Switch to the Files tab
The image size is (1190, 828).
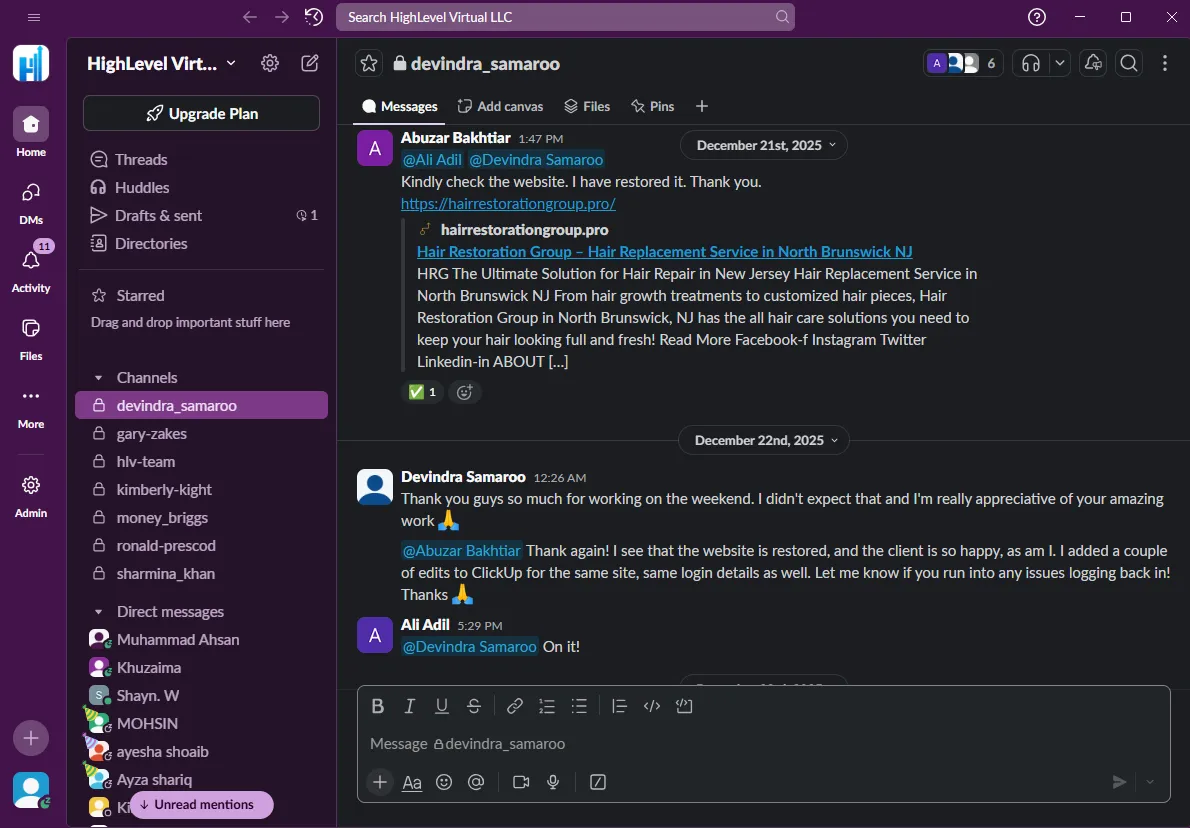click(x=587, y=106)
